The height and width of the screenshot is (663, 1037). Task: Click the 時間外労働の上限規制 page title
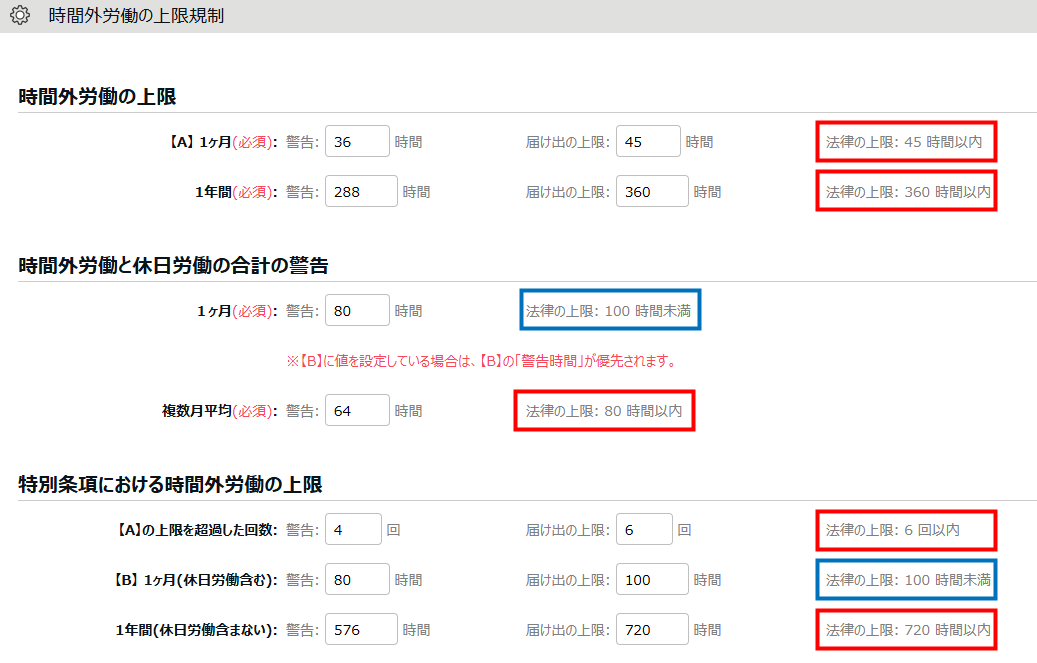tap(136, 16)
